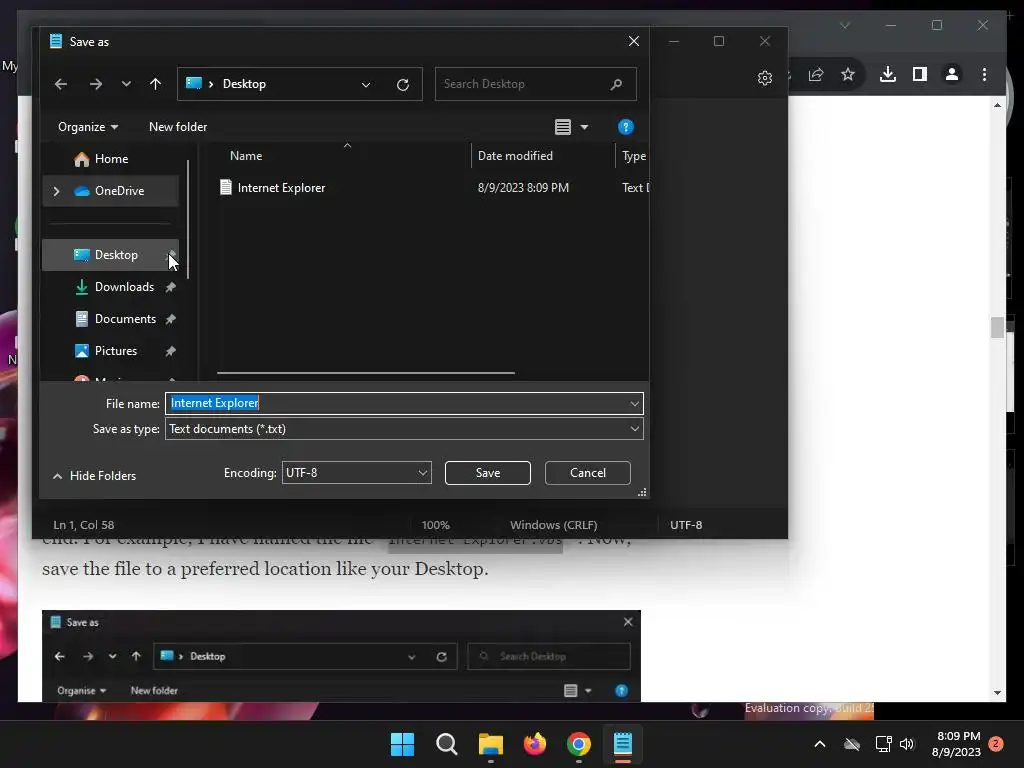
Task: Open recent locations chevron in Save as
Action: click(x=126, y=84)
